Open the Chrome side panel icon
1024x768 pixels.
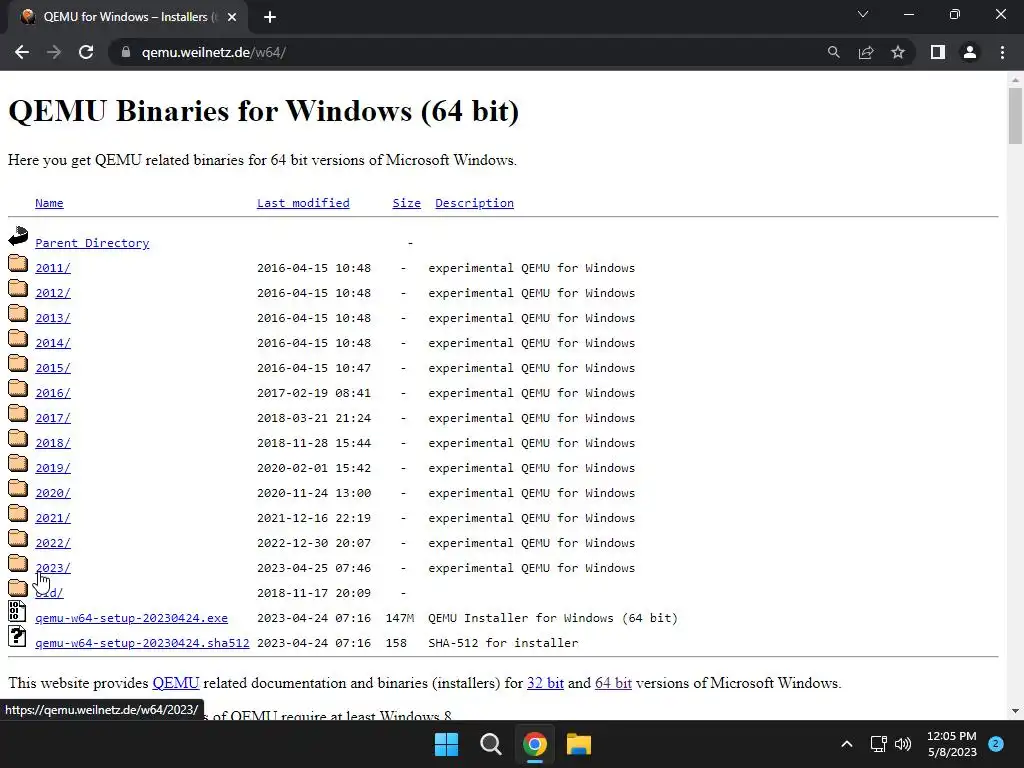pos(938,52)
